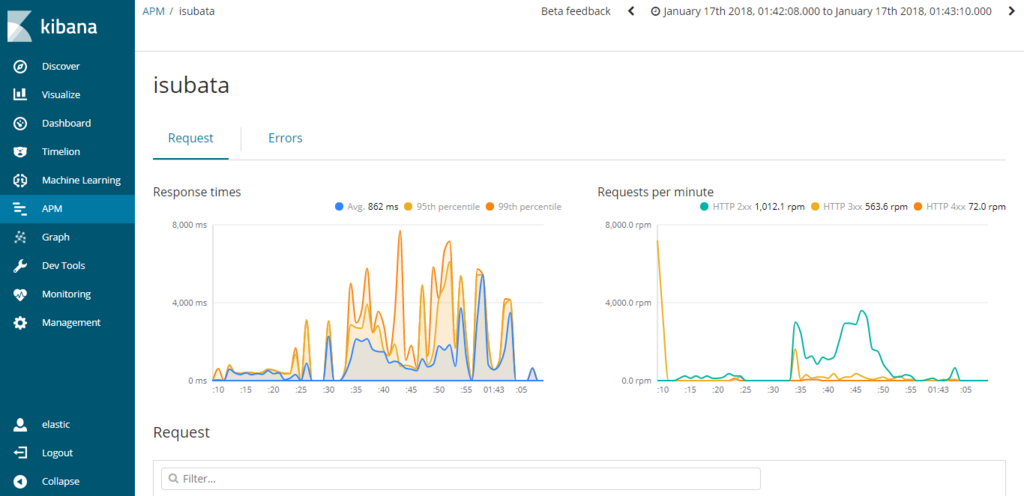Switch to the Errors tab
The width and height of the screenshot is (1024, 496).
click(285, 138)
